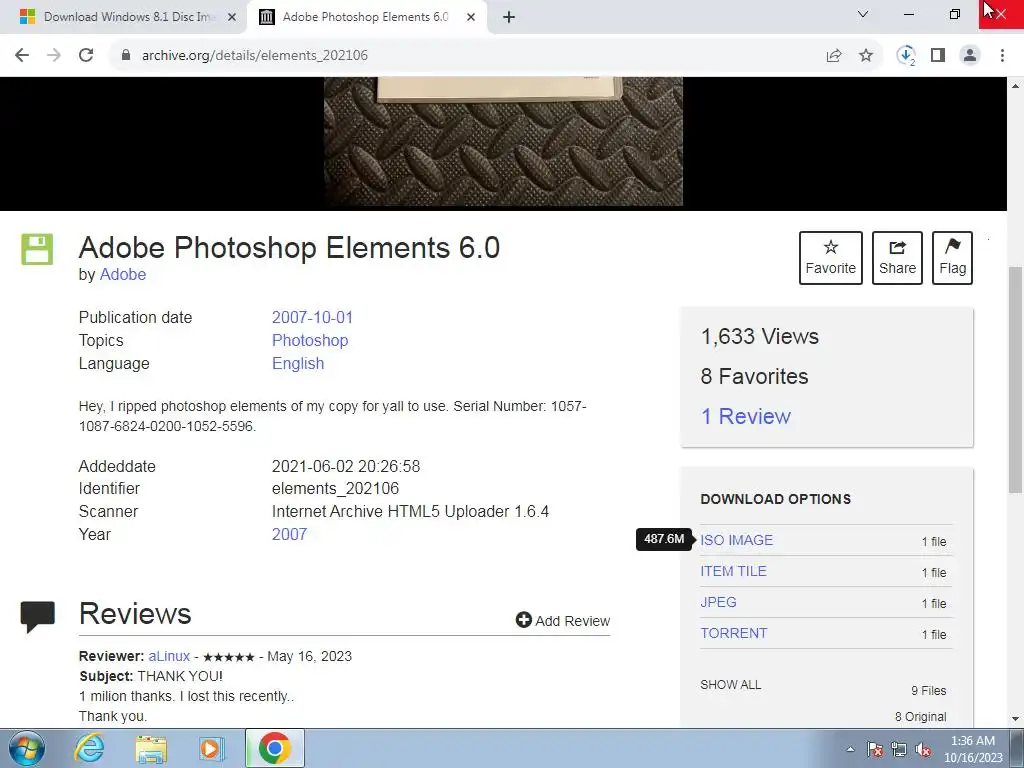
Task: Switch to the Download Windows 8.1 tab
Action: pyautogui.click(x=124, y=17)
